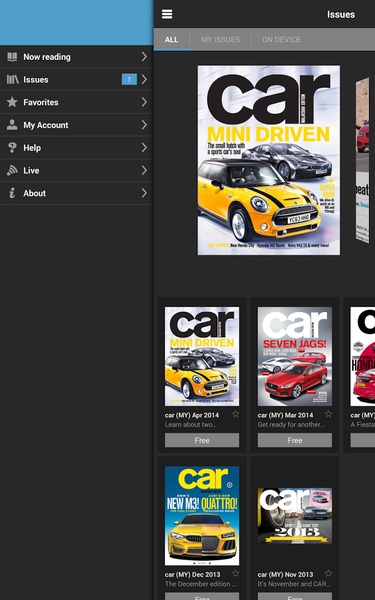Expand the About row chevron
This screenshot has width=375, height=600.
tap(144, 193)
